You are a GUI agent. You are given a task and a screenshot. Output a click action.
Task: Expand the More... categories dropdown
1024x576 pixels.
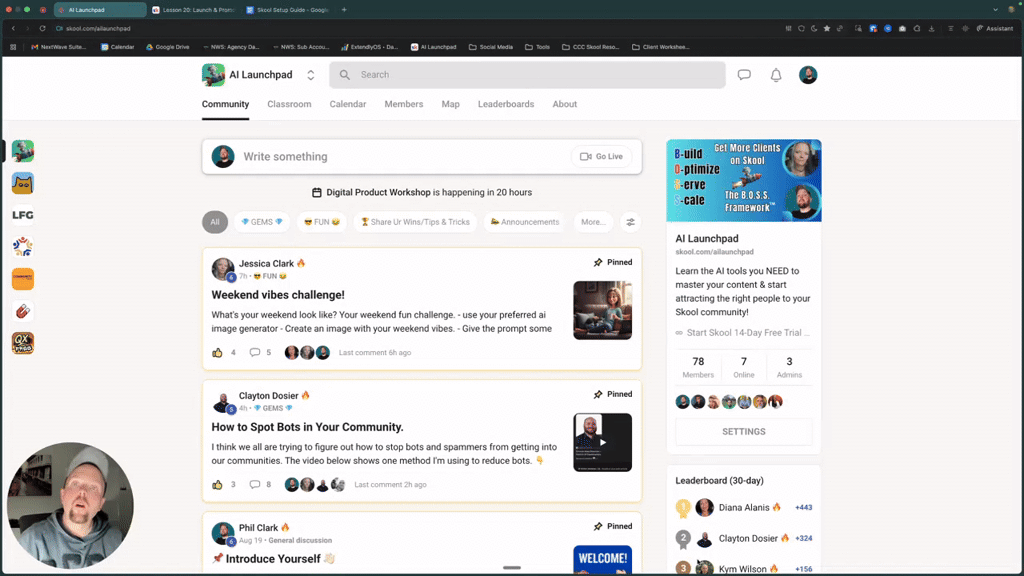[x=593, y=222]
